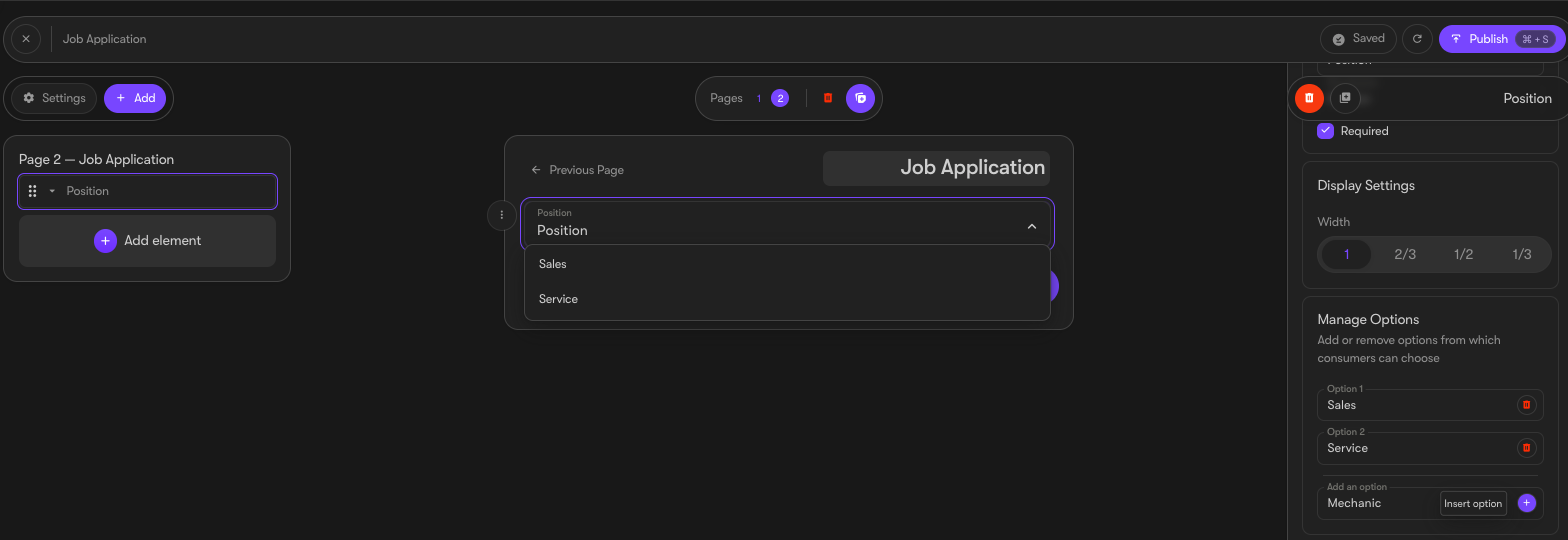Open form Settings
The image size is (1568, 540).
54,98
